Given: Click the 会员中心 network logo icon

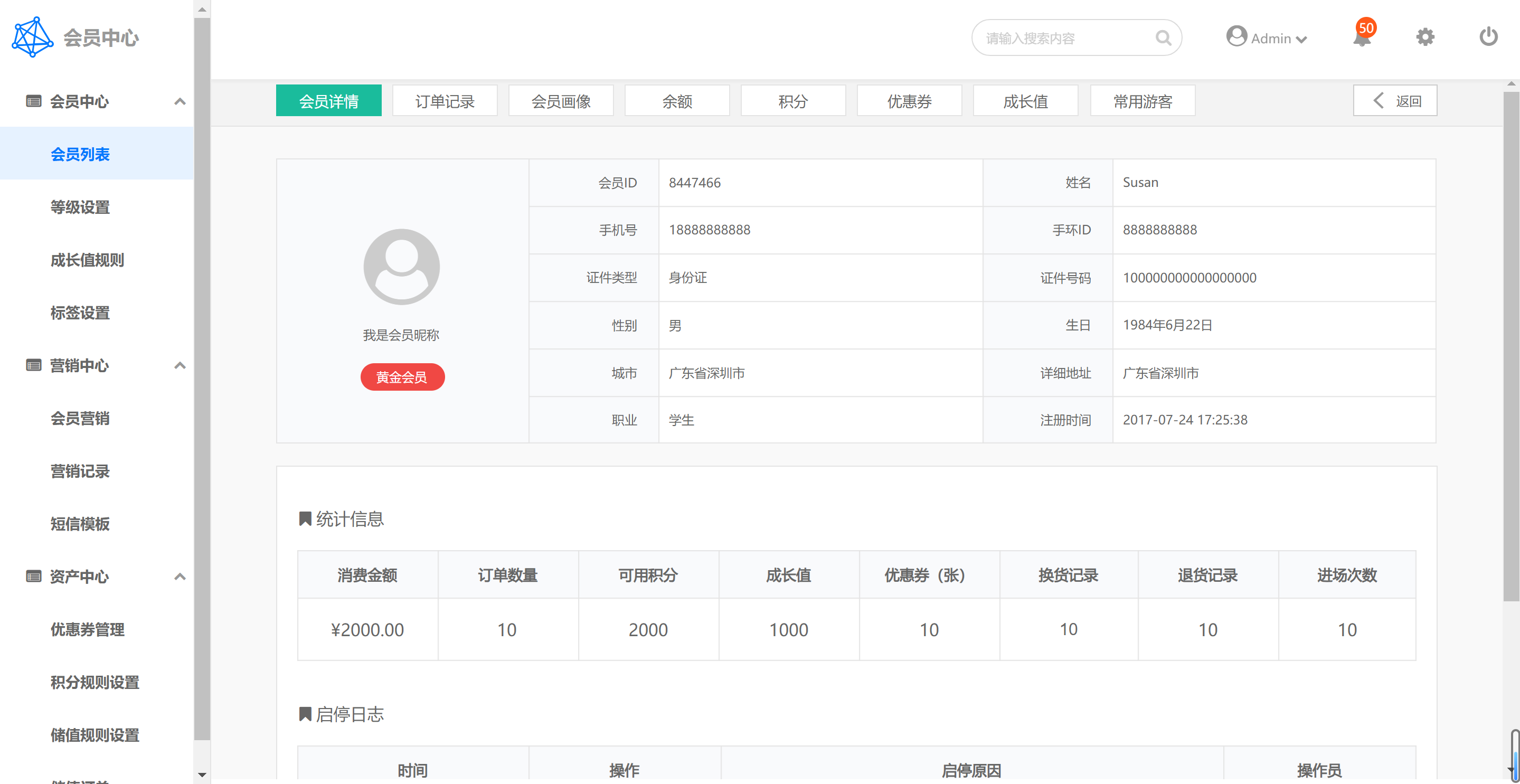Looking at the screenshot, I should coord(32,37).
